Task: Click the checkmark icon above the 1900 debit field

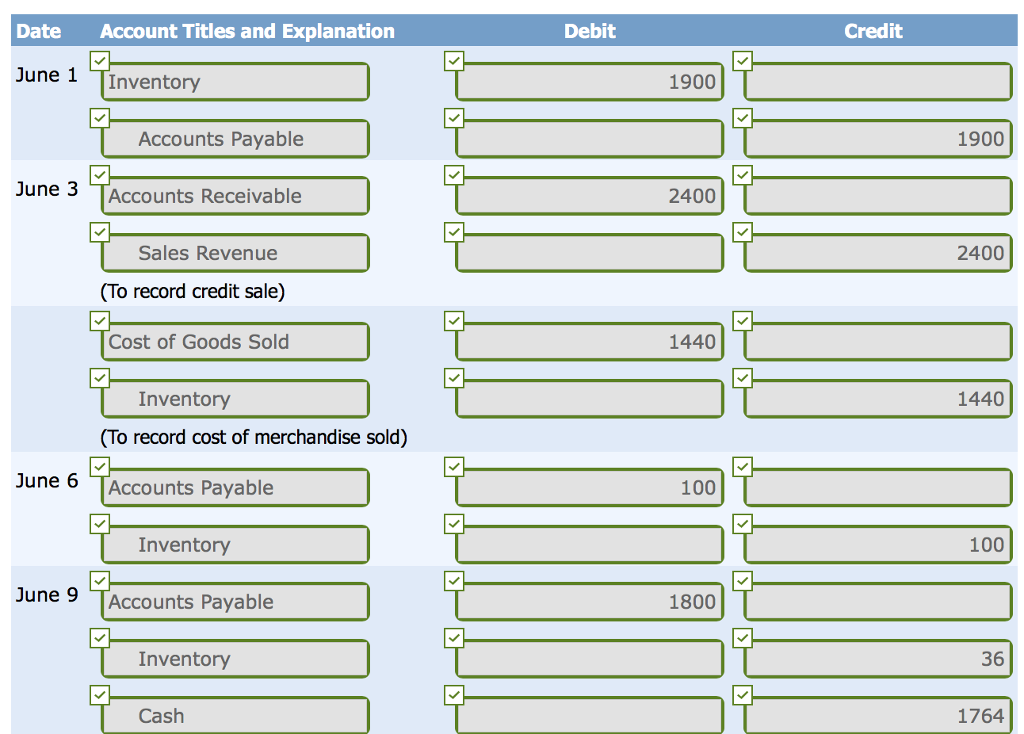Action: (x=454, y=61)
